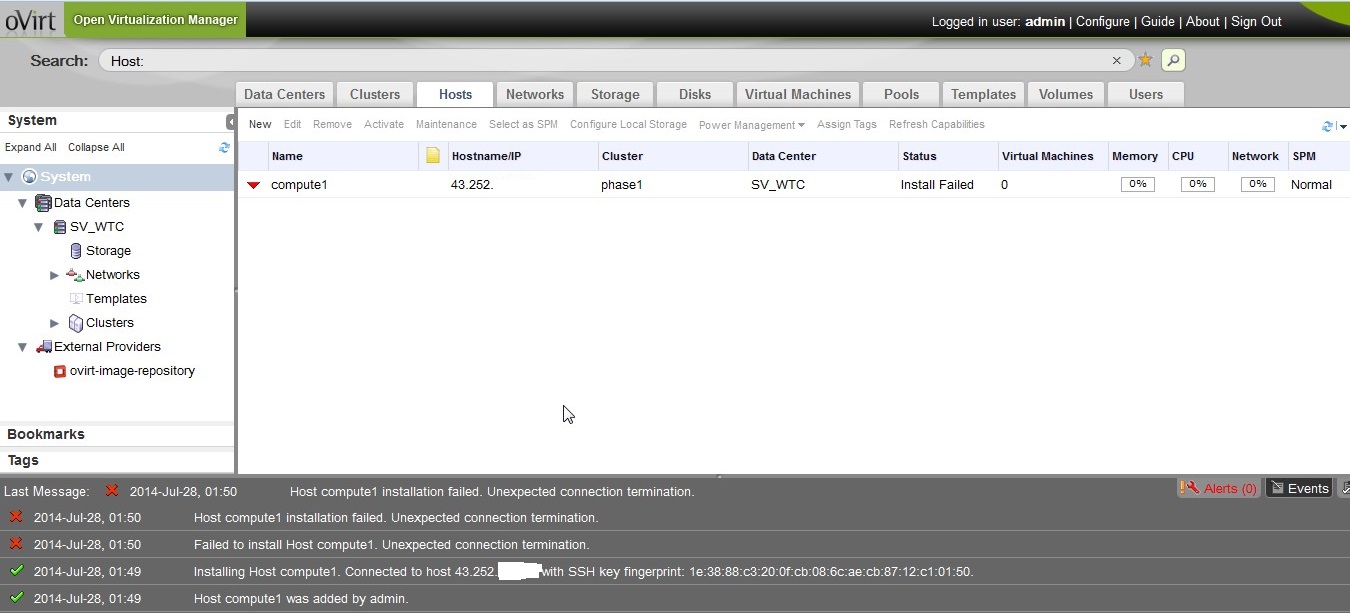
Task: Expand the Clusters tree node
Action: (x=55, y=323)
